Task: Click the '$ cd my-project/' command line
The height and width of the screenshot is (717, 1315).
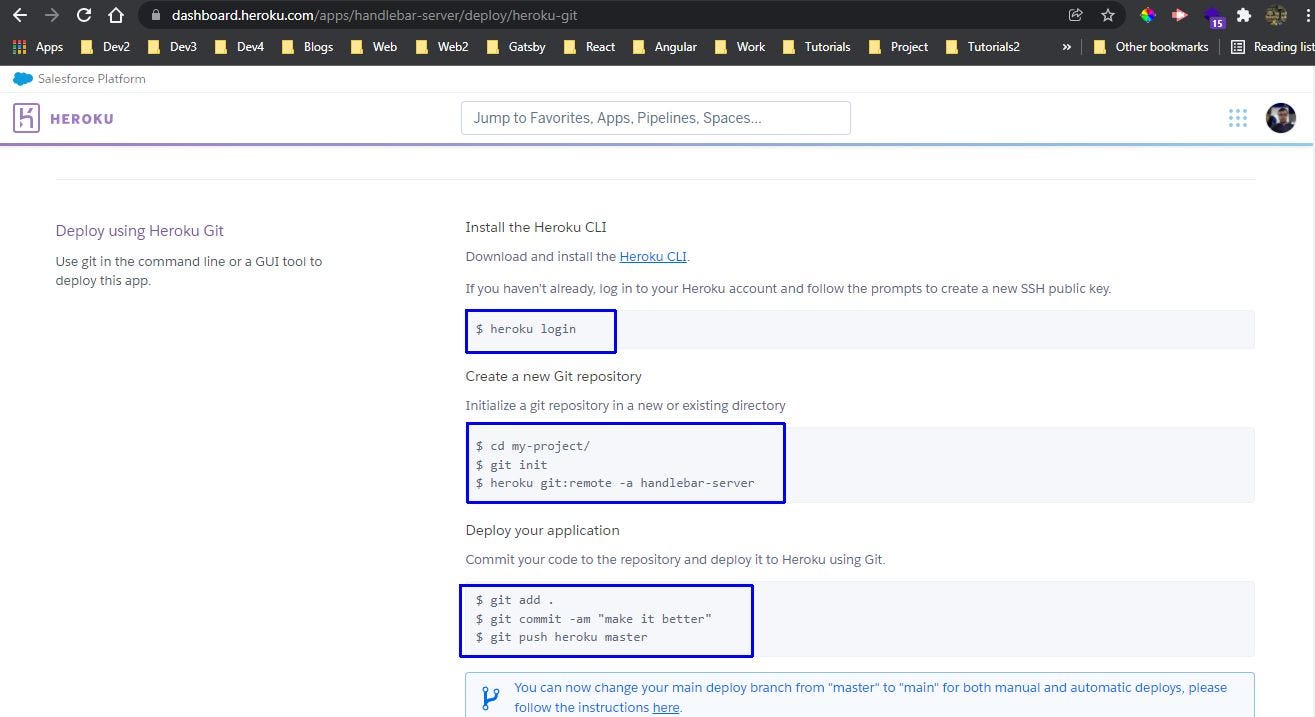Action: [x=533, y=446]
